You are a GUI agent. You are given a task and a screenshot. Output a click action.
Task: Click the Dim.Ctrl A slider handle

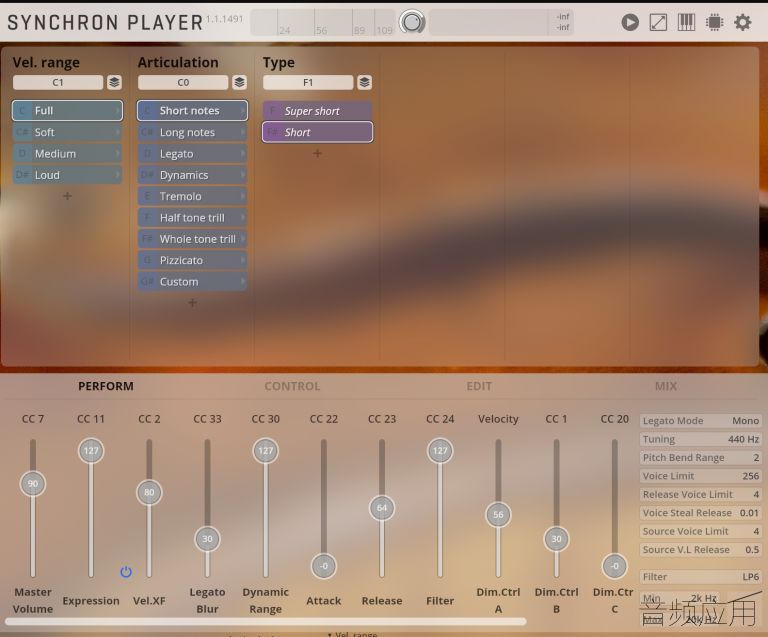498,515
